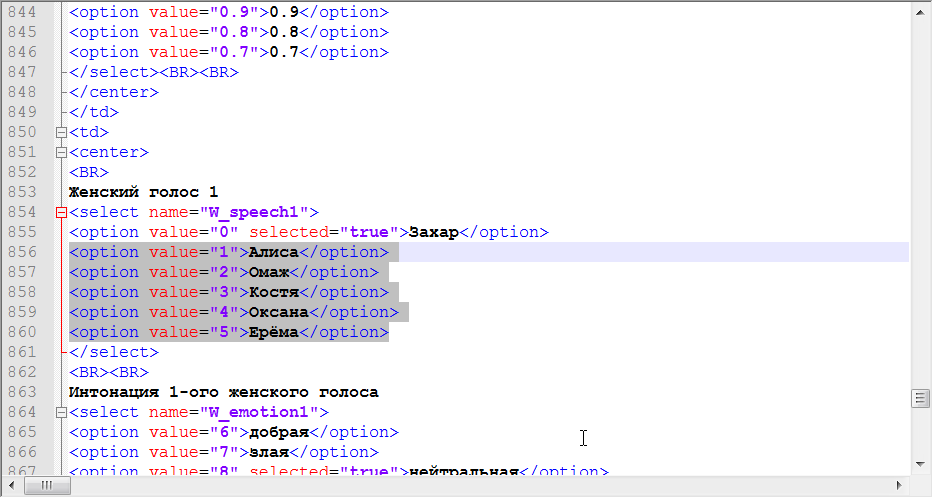
Task: Click the <BR> tag on line 852
Action: coord(89,172)
